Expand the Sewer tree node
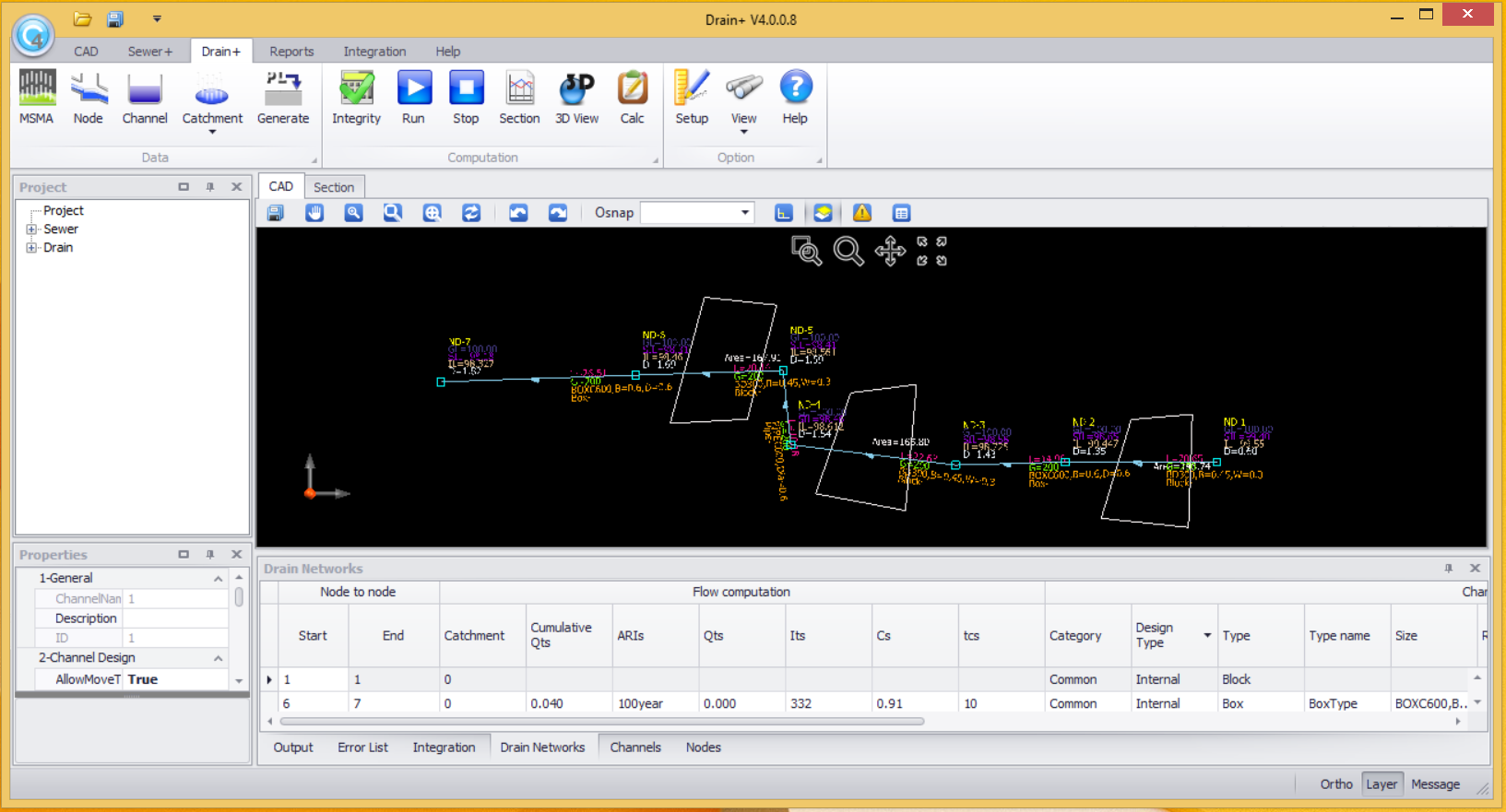Viewport: 1506px width, 812px height. pyautogui.click(x=31, y=229)
